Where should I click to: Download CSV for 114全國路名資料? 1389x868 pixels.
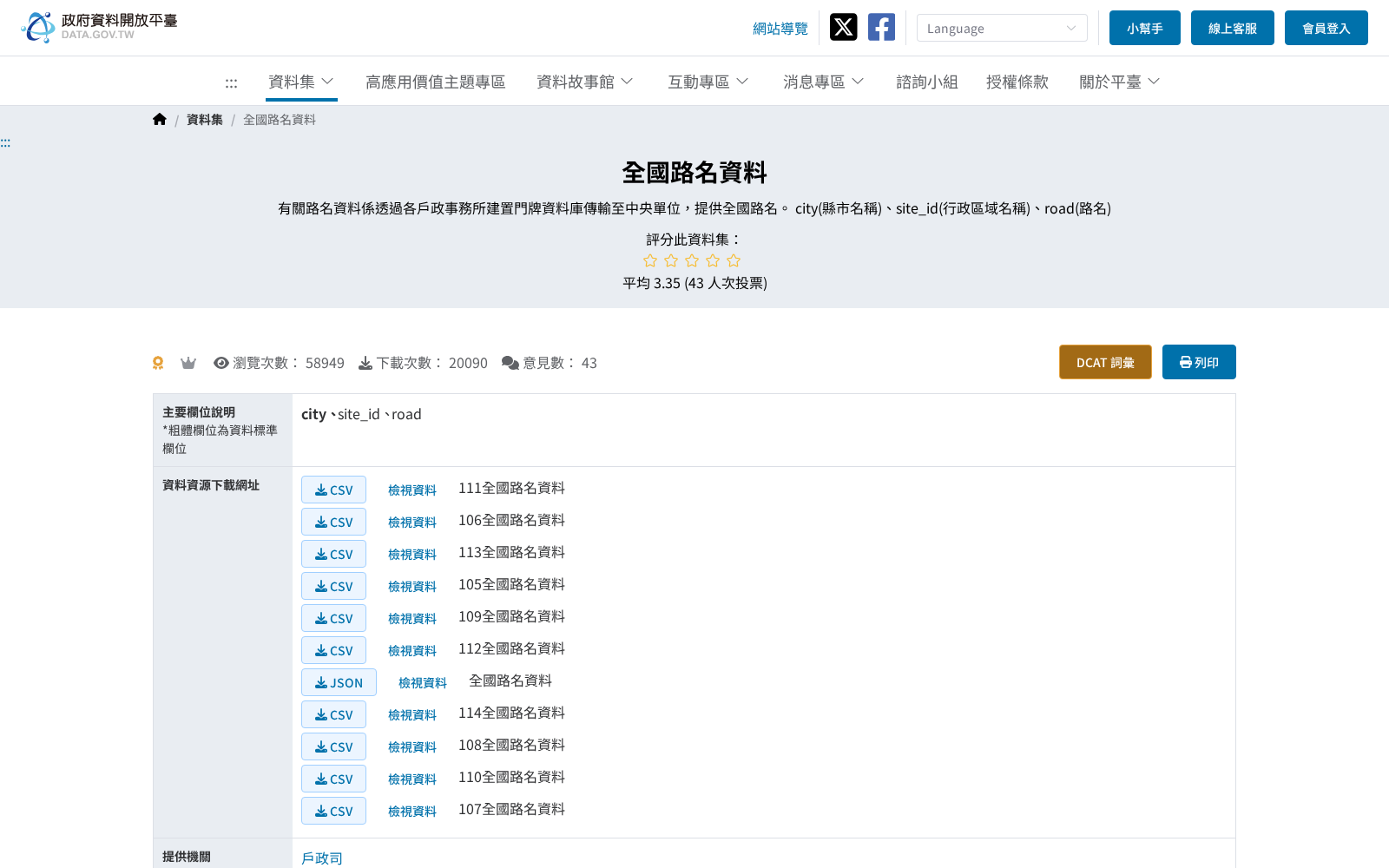pos(333,714)
